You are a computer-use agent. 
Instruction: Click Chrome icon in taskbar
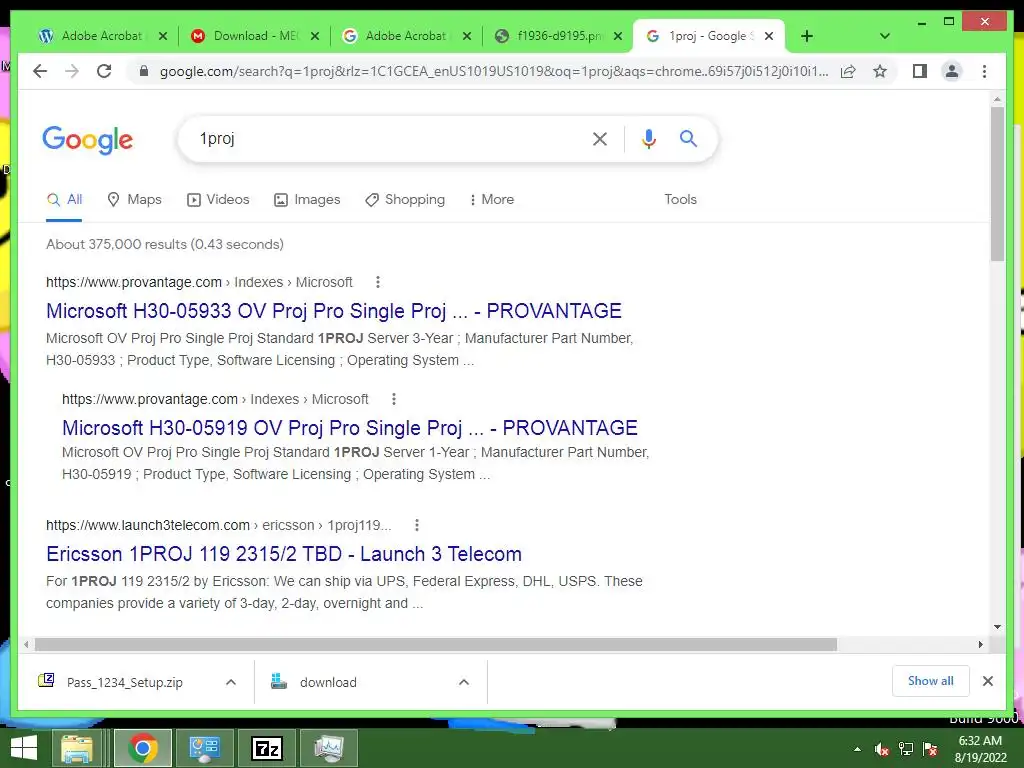[143, 748]
